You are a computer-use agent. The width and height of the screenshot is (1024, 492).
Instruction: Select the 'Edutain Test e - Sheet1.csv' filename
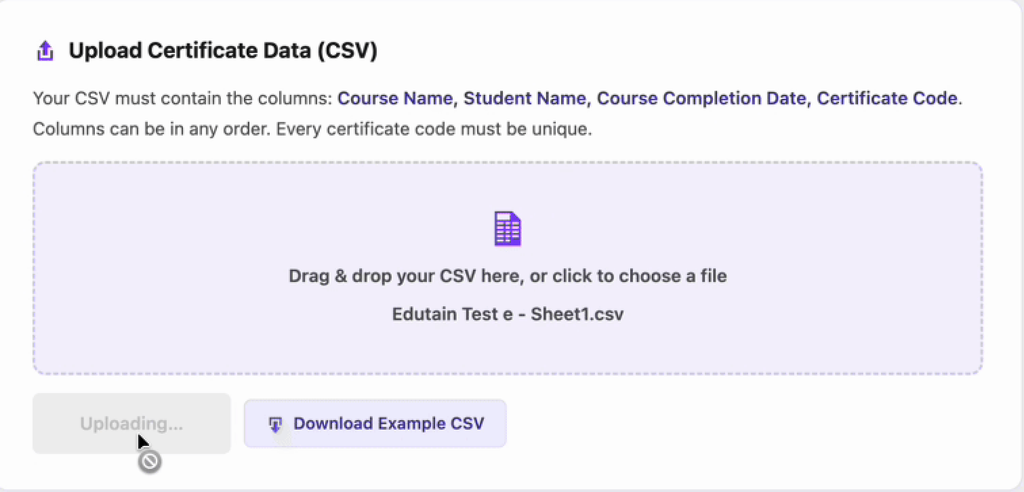pyautogui.click(x=507, y=314)
